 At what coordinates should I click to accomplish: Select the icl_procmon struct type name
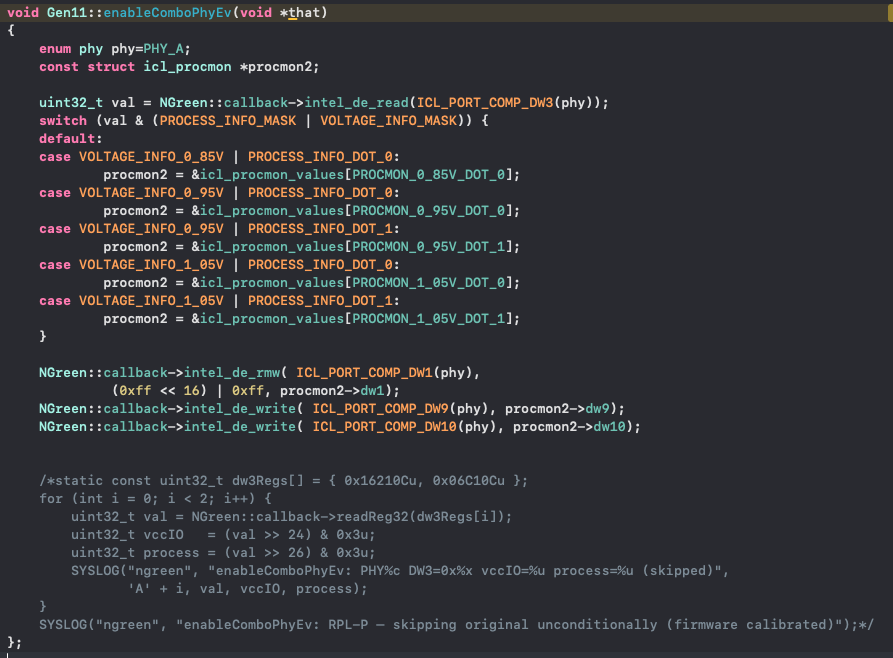tap(187, 67)
